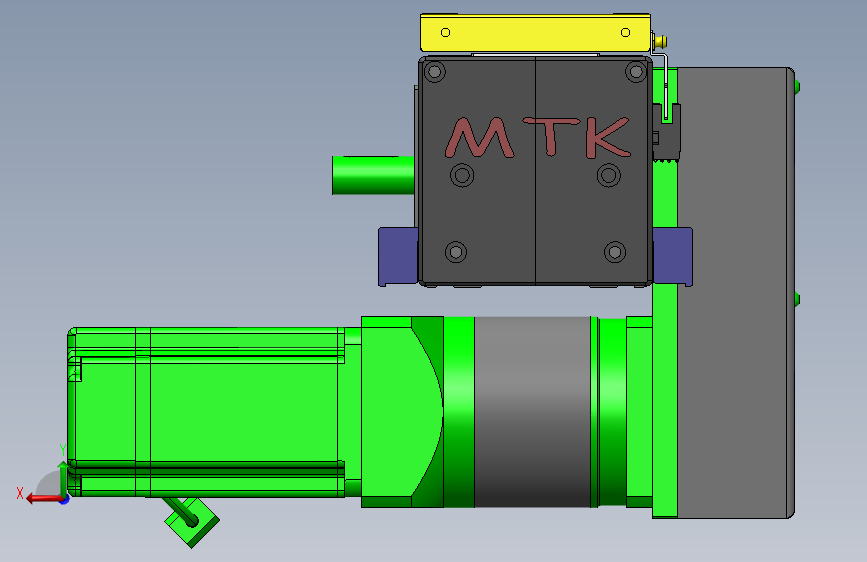
Task: Select the middle-right bolt below the K
Action: [x=609, y=175]
